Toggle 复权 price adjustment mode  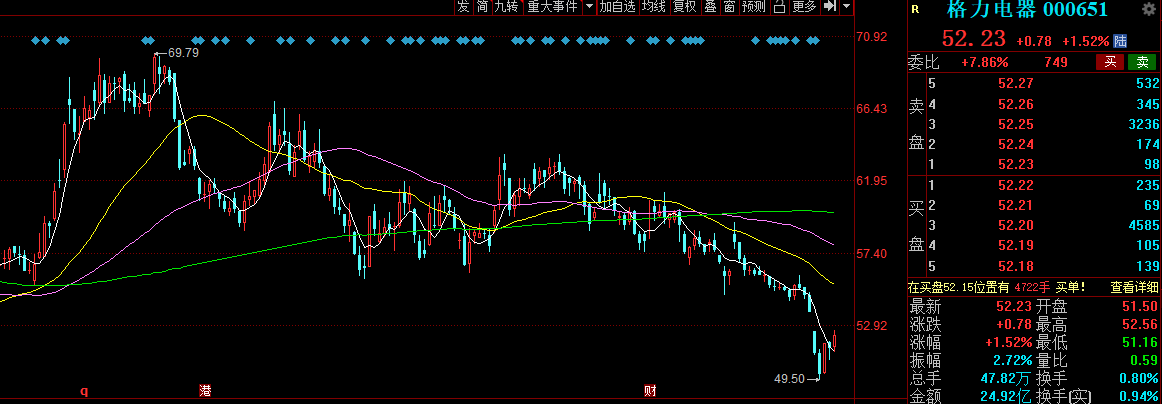click(x=684, y=7)
